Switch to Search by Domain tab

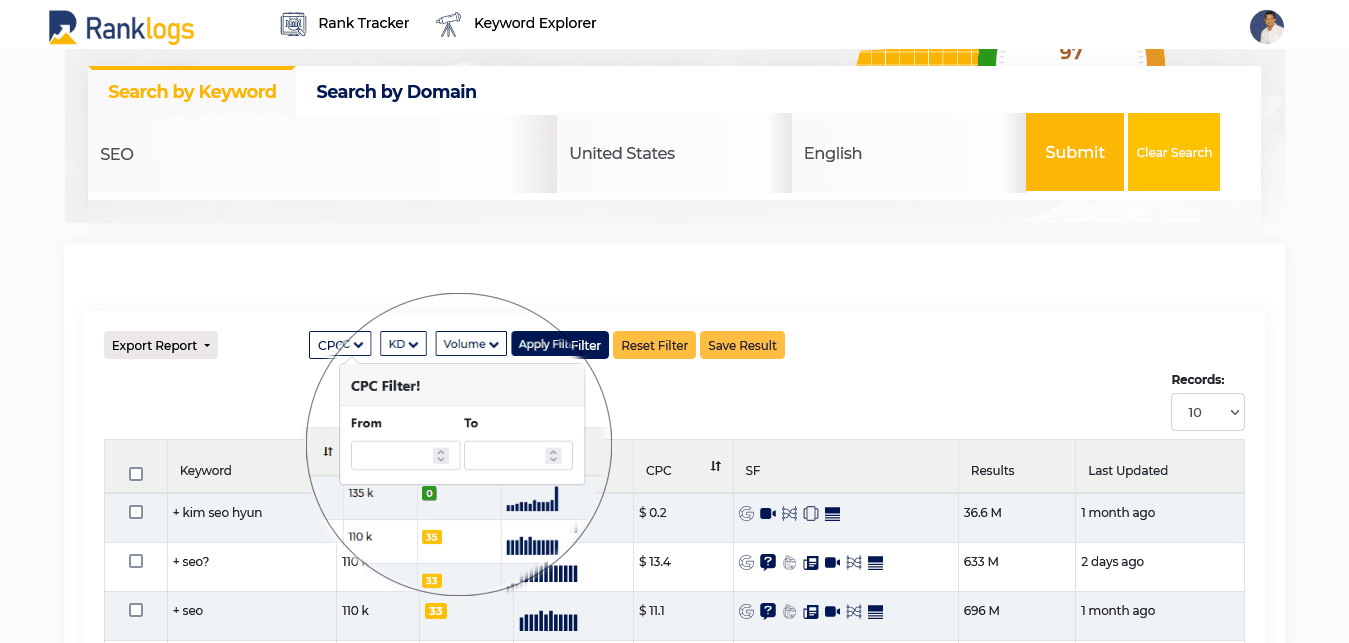(x=396, y=92)
